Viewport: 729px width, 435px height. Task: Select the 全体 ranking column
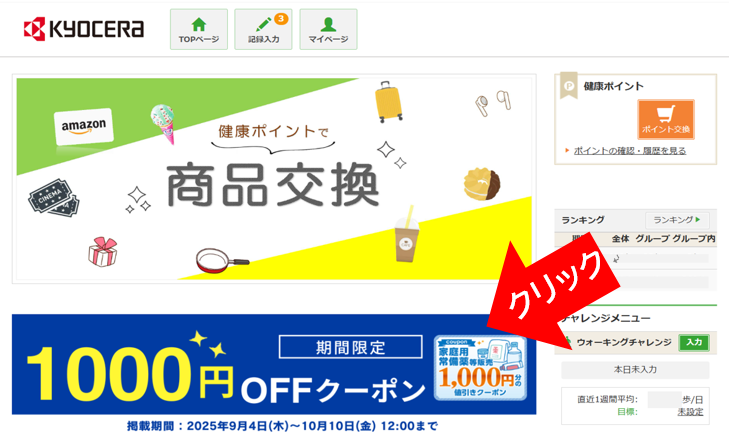coord(620,238)
